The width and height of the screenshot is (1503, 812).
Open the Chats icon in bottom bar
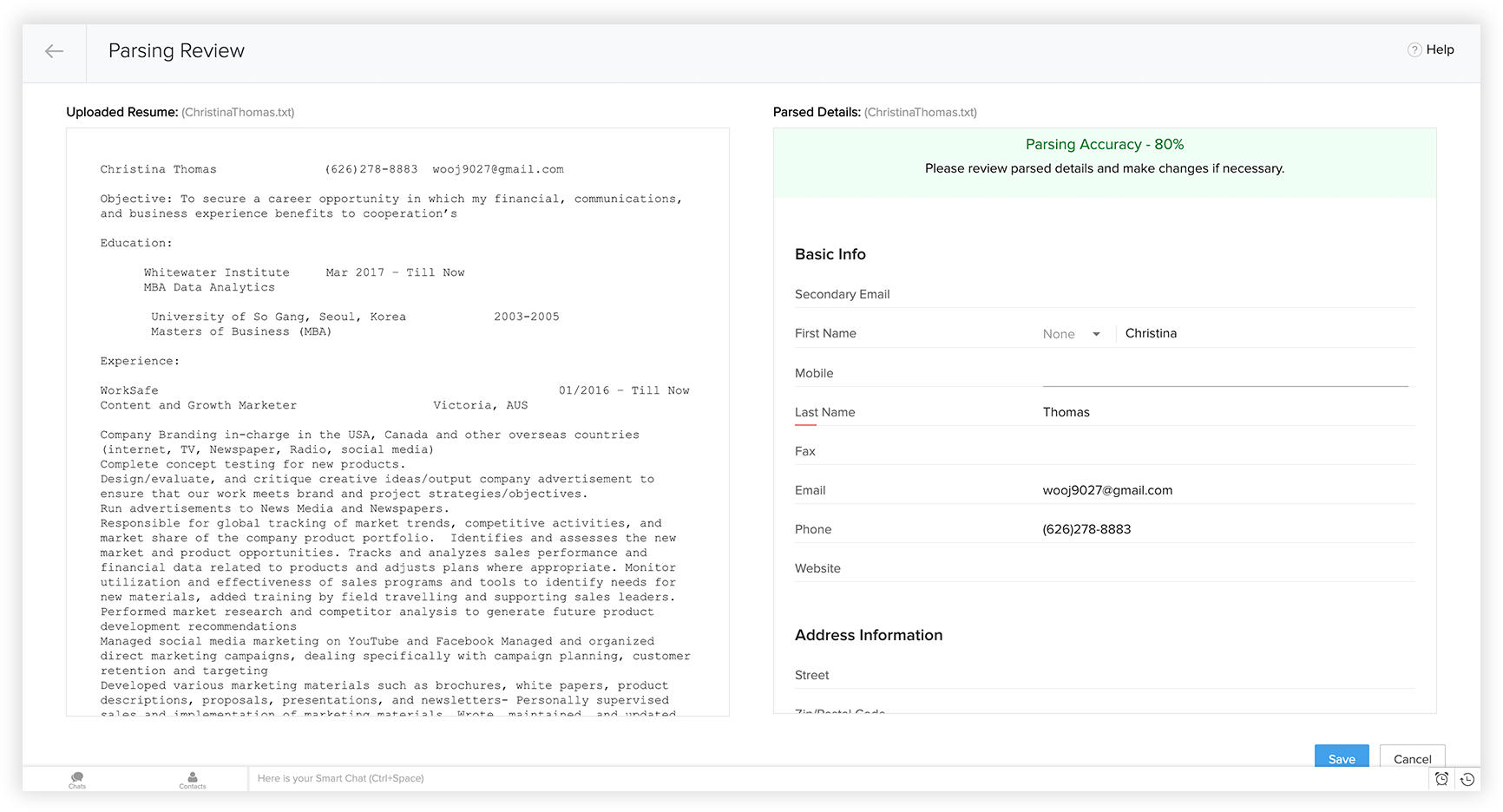[77, 779]
